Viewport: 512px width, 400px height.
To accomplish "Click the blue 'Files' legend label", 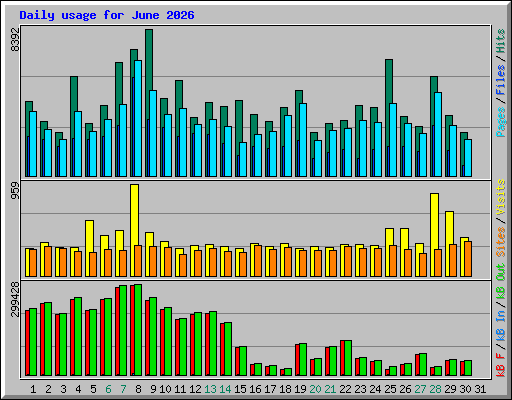I will click(501, 80).
